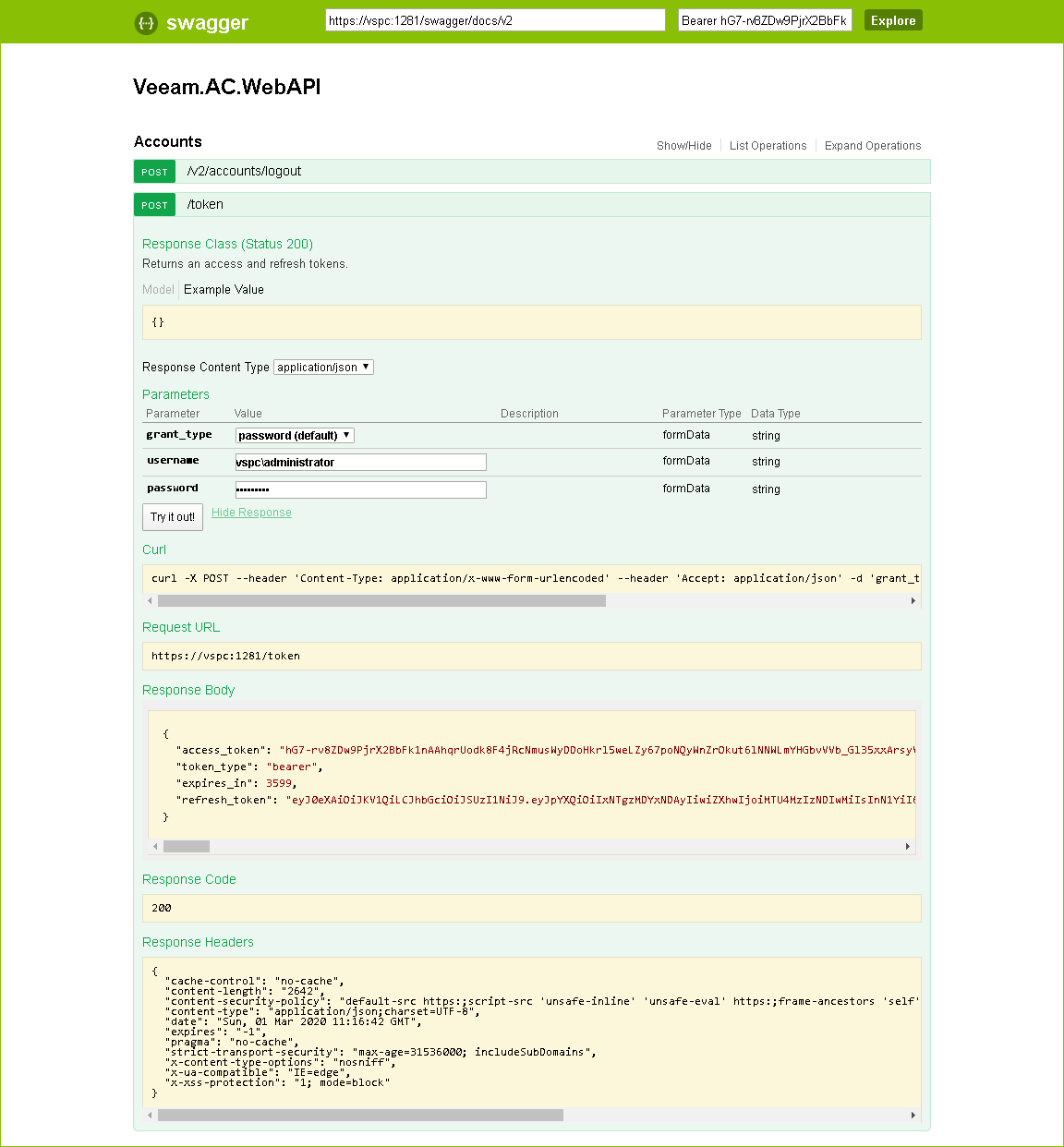Image resolution: width=1064 pixels, height=1147 pixels.
Task: Switch to the Example Value tab
Action: coord(224,289)
